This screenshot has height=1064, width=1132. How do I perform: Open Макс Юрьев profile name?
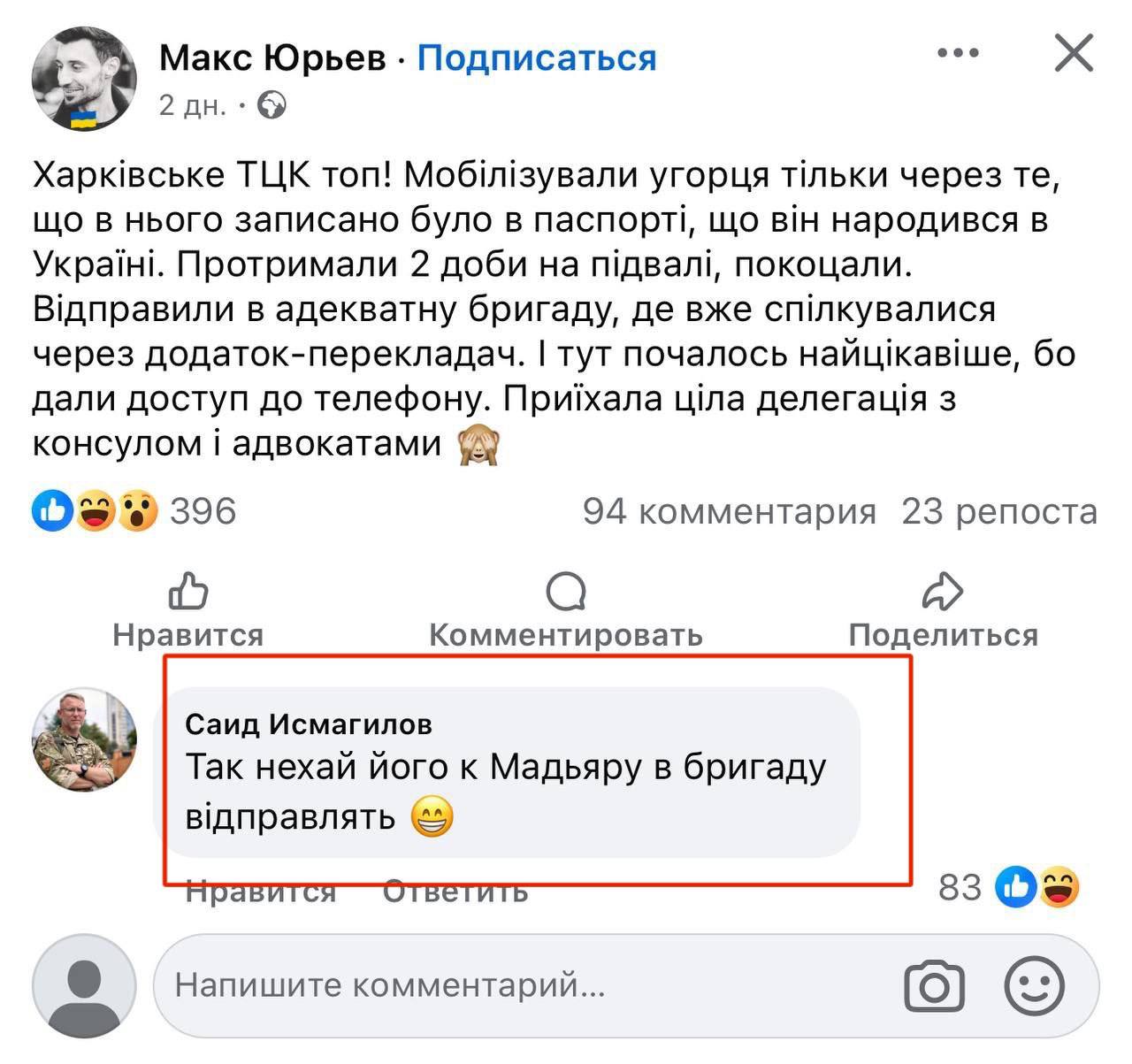pos(272,58)
